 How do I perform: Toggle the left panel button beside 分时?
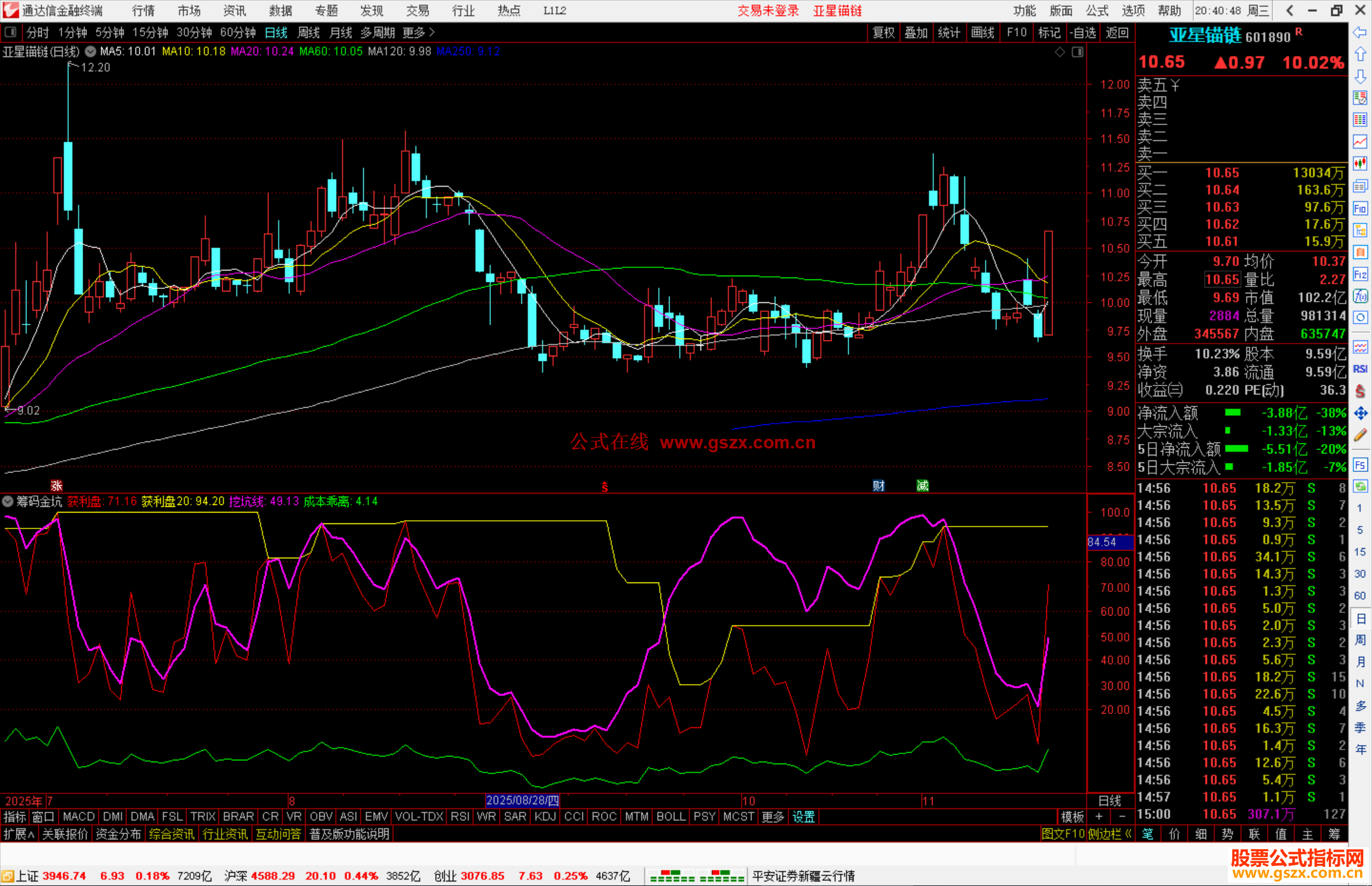[x=10, y=32]
